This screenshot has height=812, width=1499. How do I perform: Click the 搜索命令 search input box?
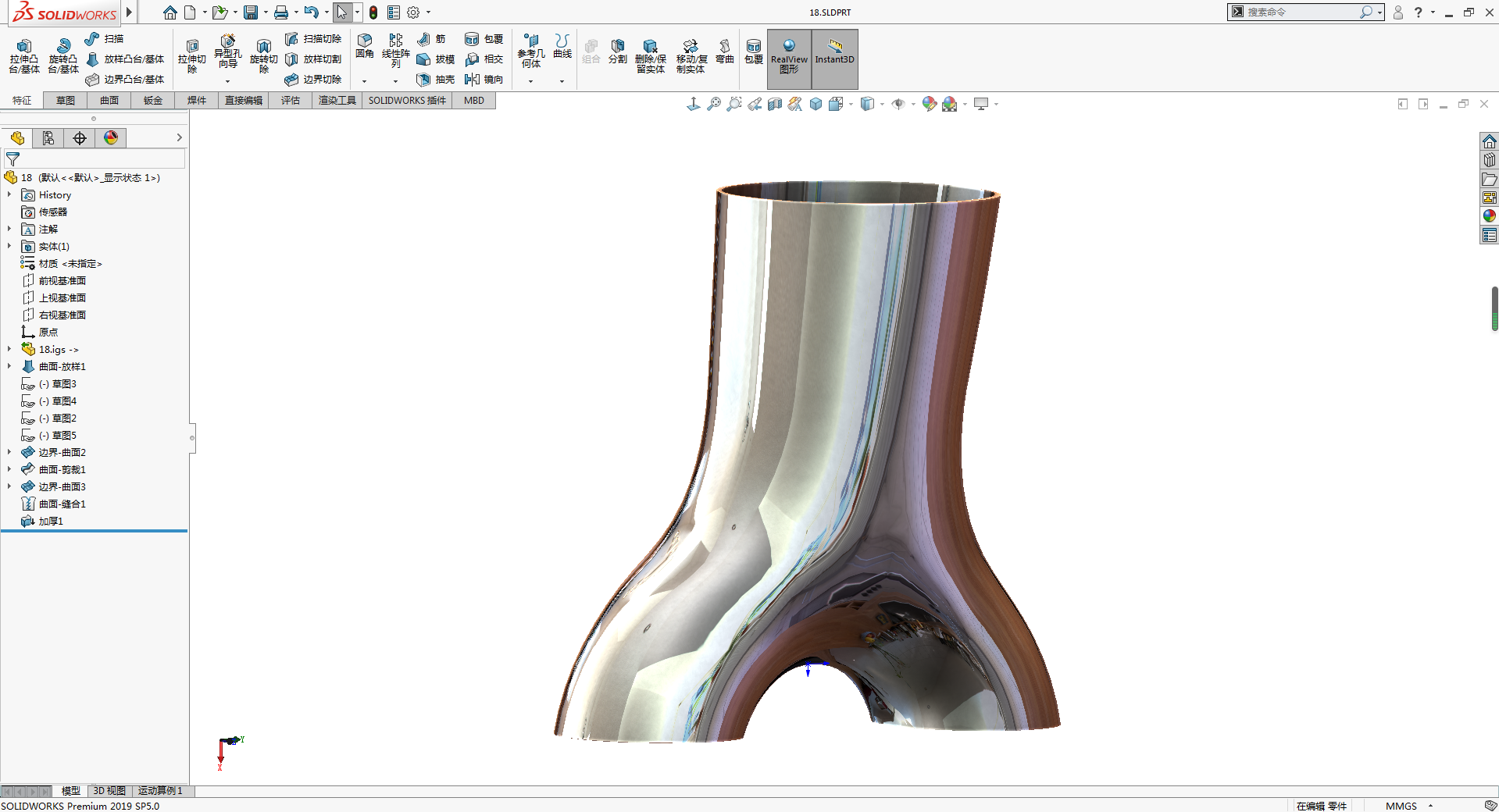pyautogui.click(x=1301, y=12)
